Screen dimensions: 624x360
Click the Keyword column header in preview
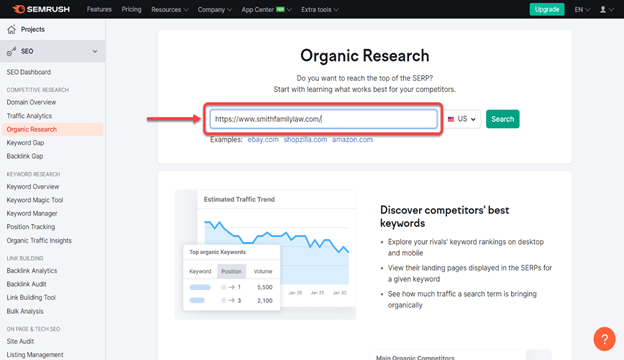click(x=200, y=271)
